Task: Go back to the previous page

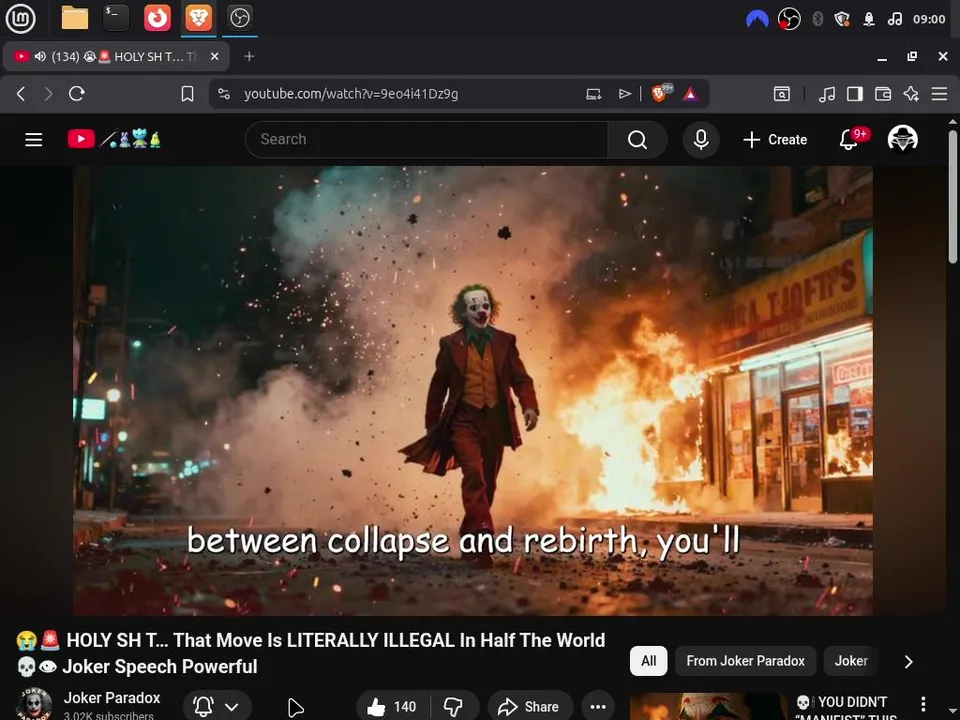Action: (21, 94)
